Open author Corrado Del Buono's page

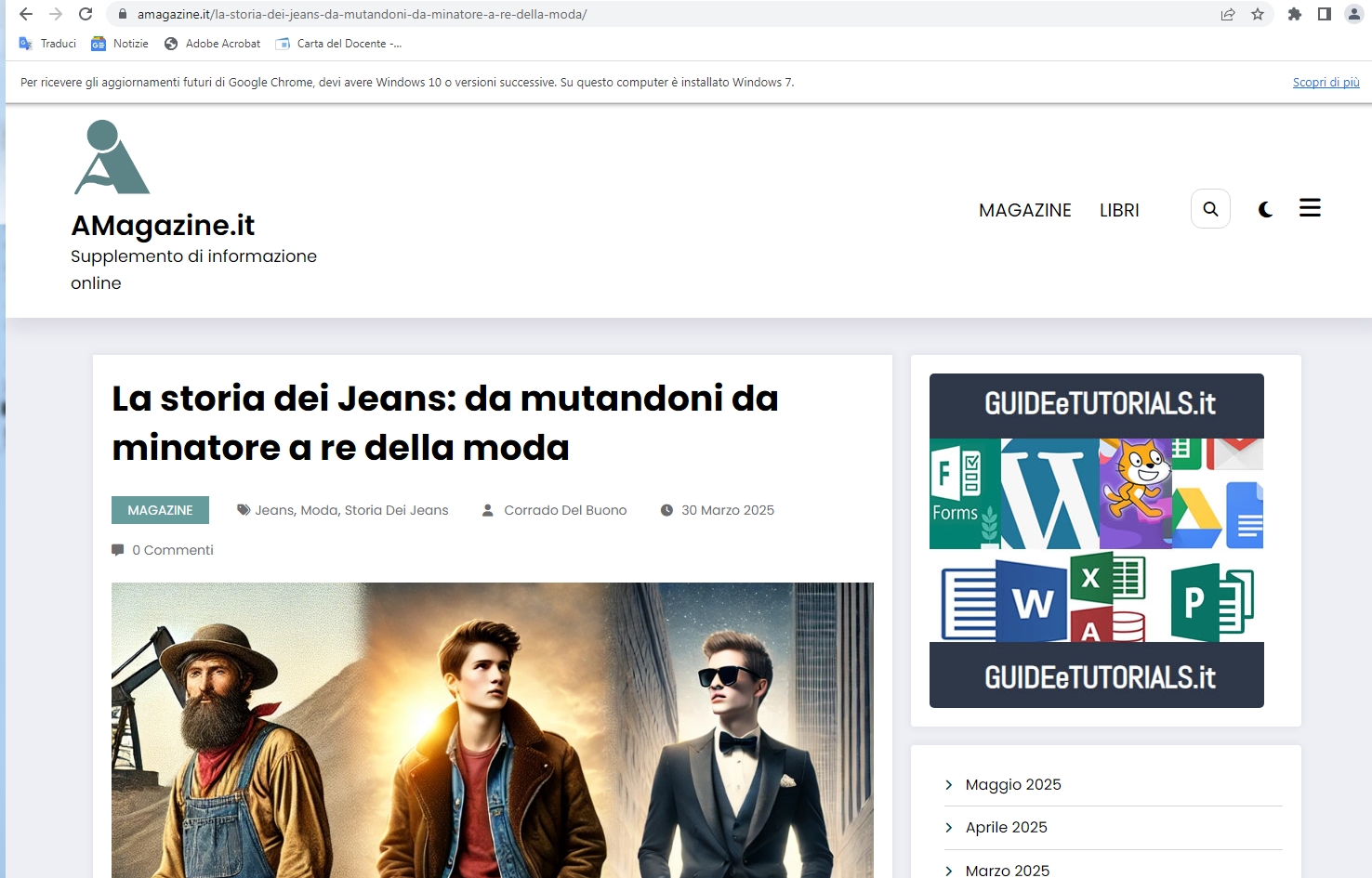pyautogui.click(x=564, y=510)
